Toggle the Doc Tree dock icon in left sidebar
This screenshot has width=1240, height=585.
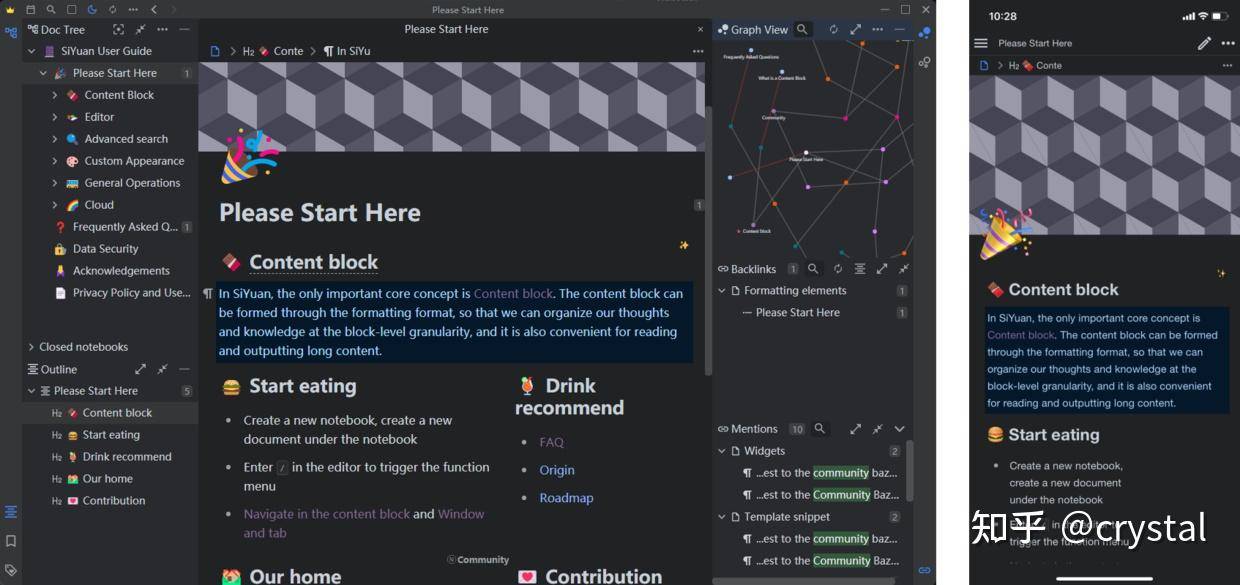(x=11, y=32)
